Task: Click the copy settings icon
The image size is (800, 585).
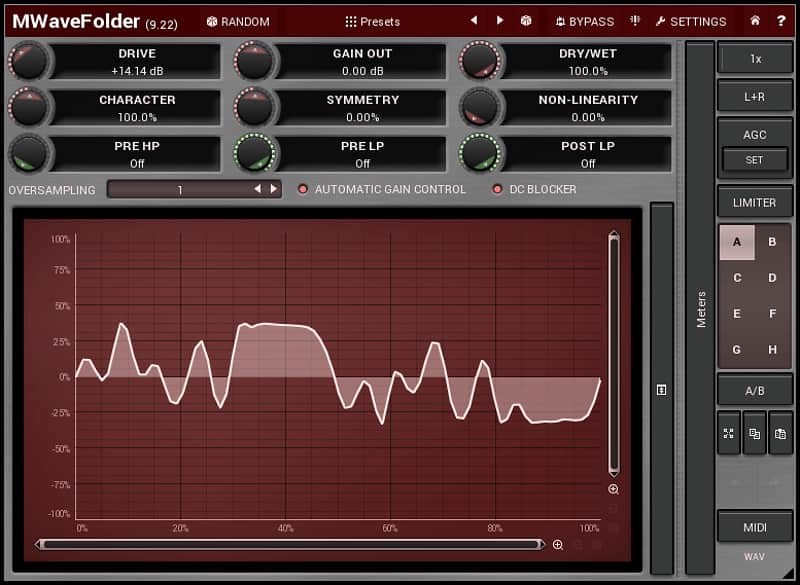Action: pyautogui.click(x=755, y=434)
